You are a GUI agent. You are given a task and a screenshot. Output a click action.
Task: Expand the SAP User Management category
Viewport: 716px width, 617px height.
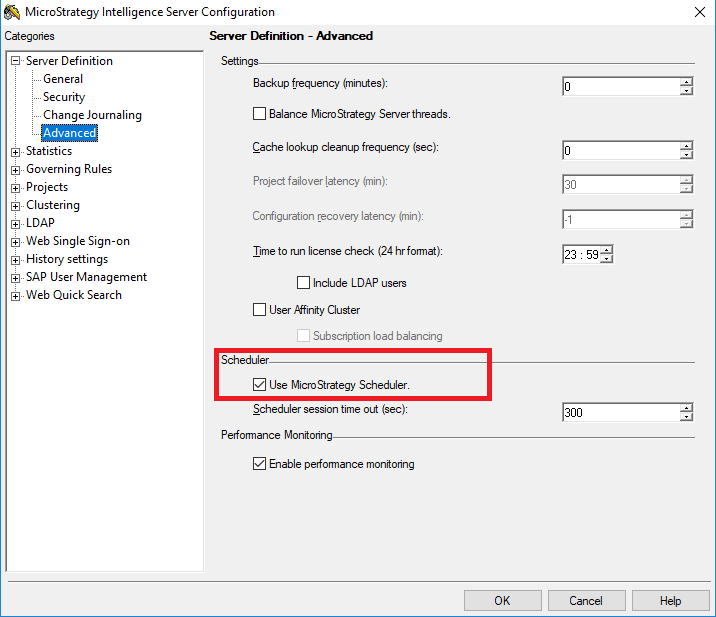coord(16,278)
